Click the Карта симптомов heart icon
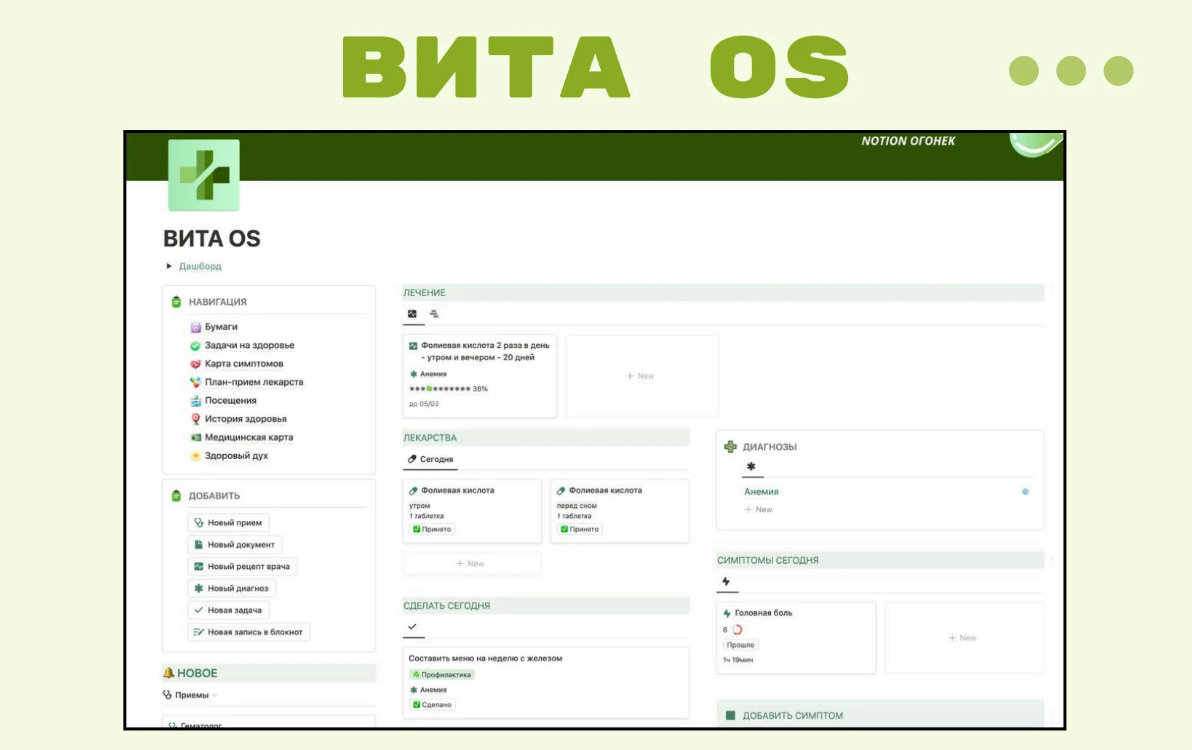Viewport: 1192px width, 750px height. tap(196, 364)
